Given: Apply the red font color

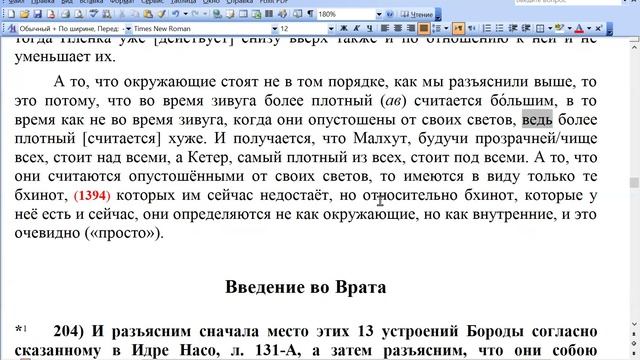Looking at the screenshot, I should (x=579, y=28).
